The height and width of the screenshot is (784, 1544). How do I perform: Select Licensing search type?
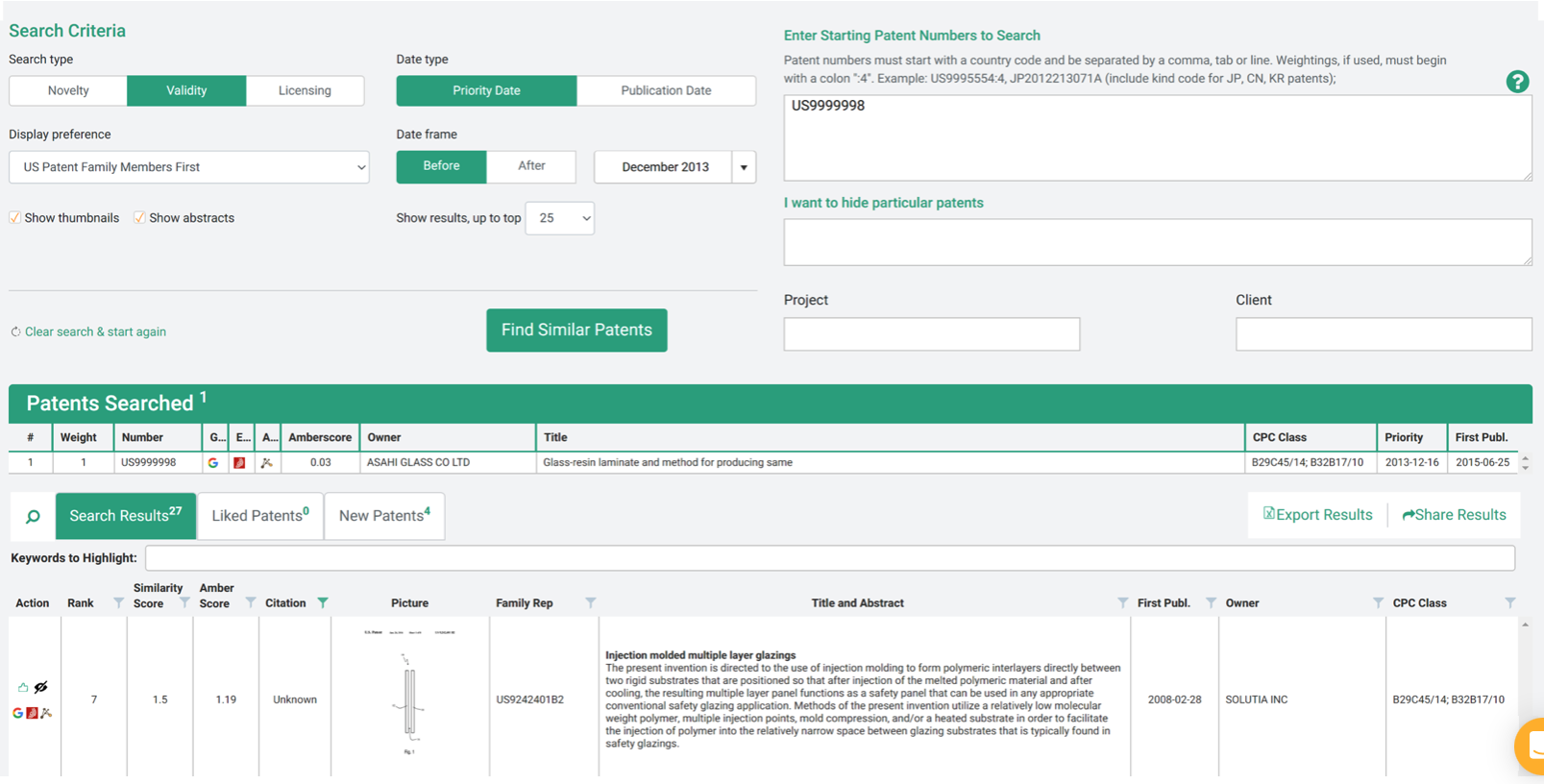(305, 90)
